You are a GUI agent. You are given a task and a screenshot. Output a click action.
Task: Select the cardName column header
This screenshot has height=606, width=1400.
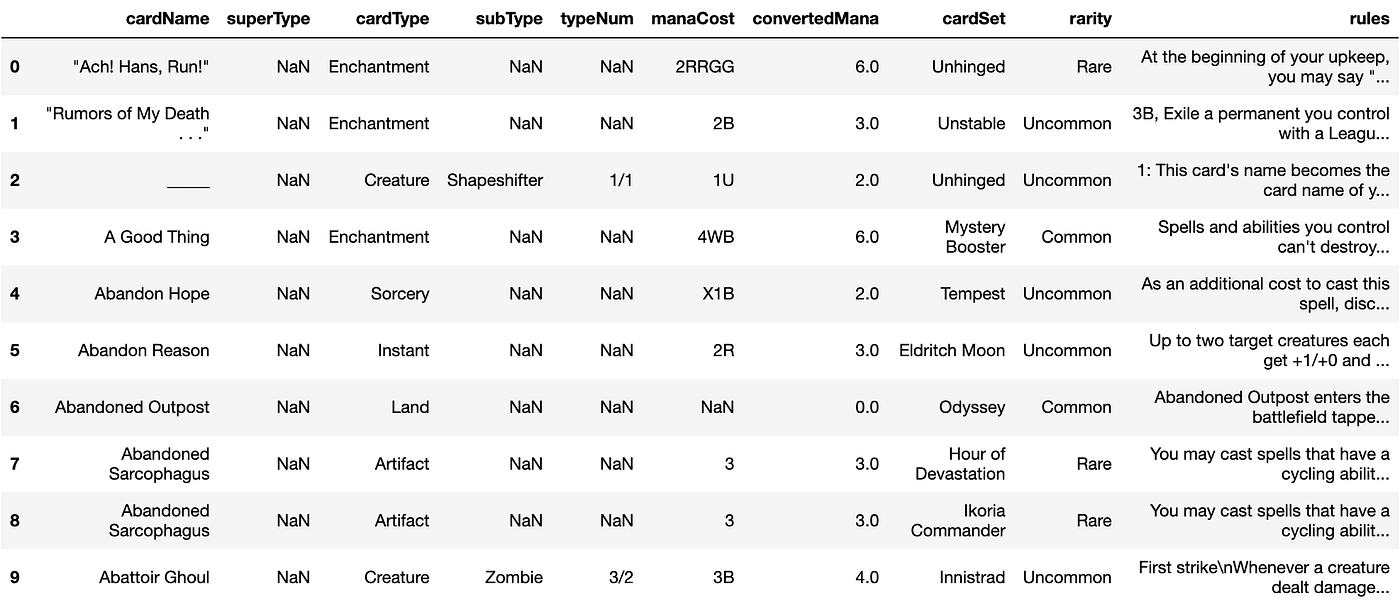pos(167,18)
